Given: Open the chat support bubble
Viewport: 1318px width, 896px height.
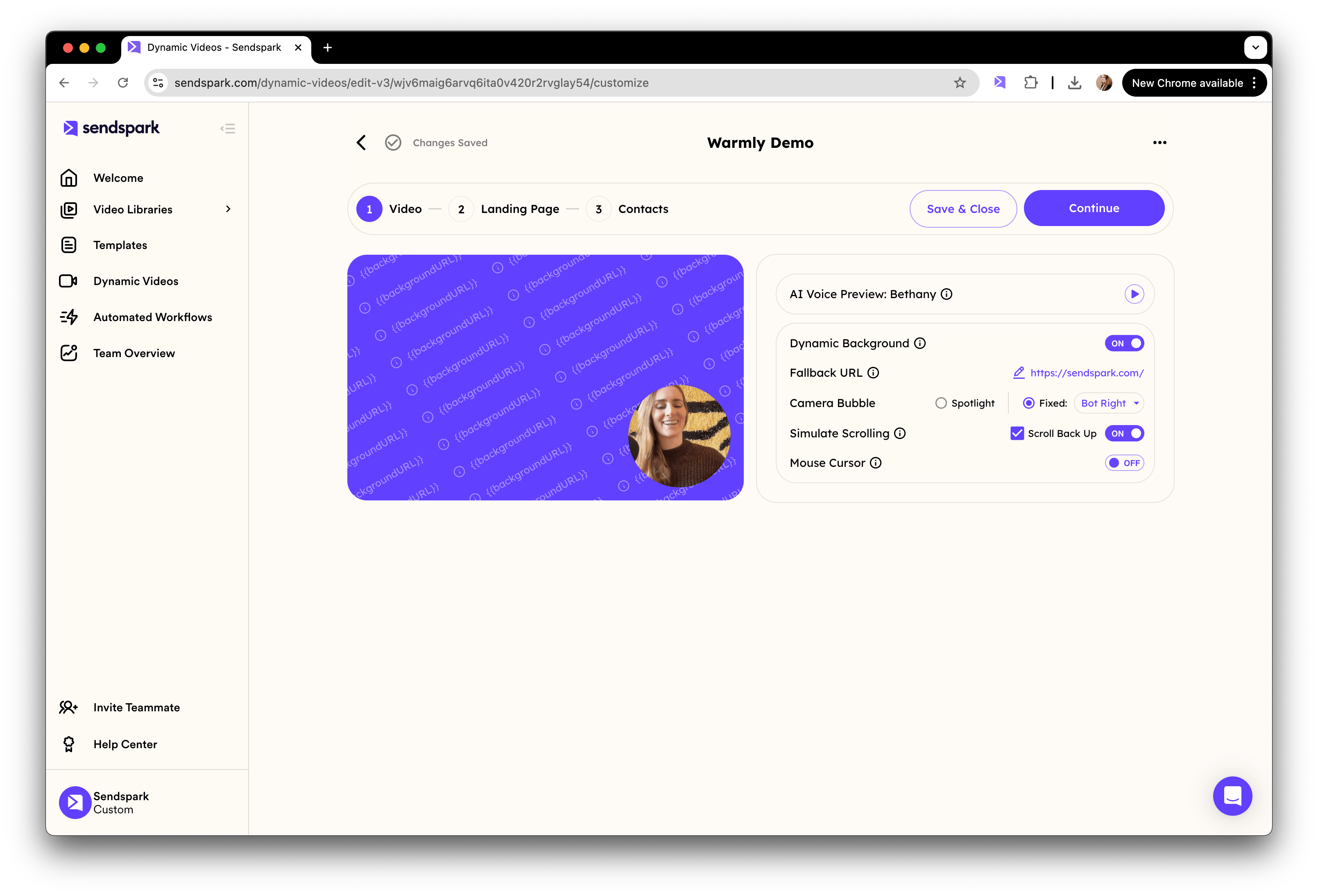Looking at the screenshot, I should pos(1232,796).
